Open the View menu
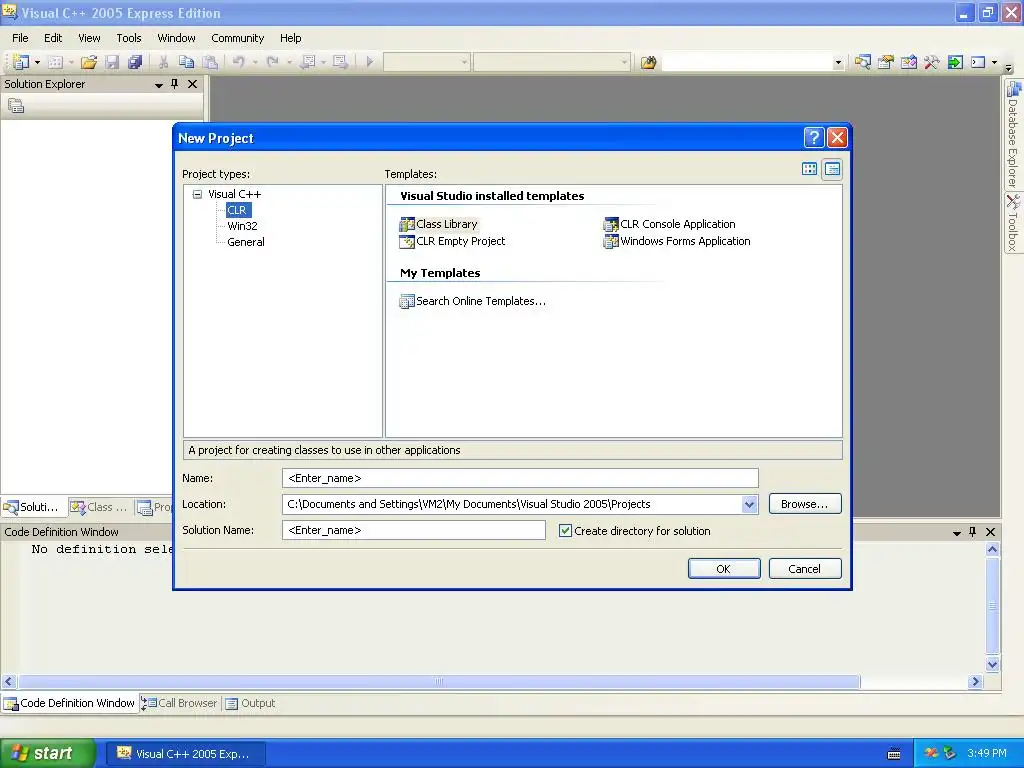1024x768 pixels. tap(89, 38)
